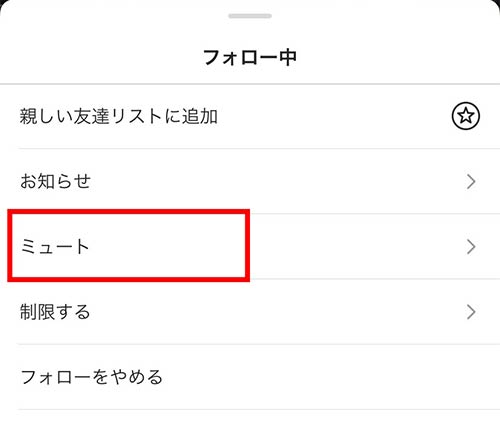This screenshot has width=500, height=430.
Task: Click empty space right of フォローをやめる
Action: tap(317, 377)
